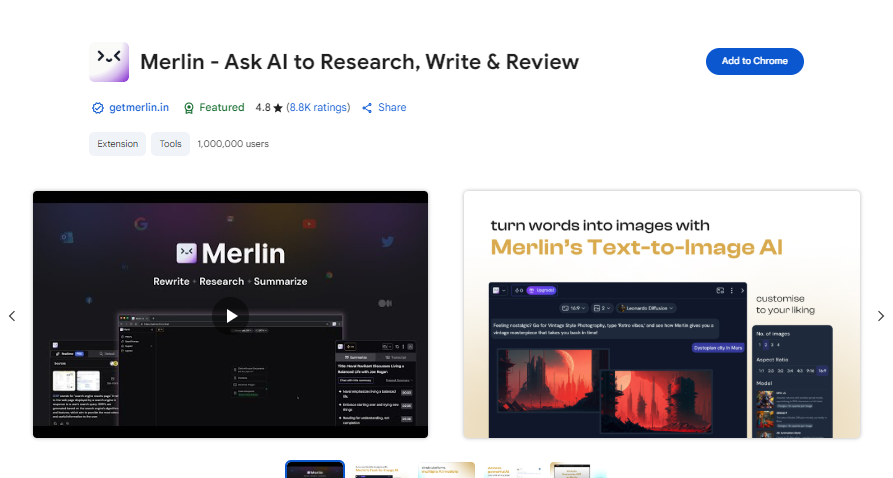Viewport: 893px width, 478px height.
Task: Open the 8.8K ratings link
Action: pyautogui.click(x=318, y=107)
